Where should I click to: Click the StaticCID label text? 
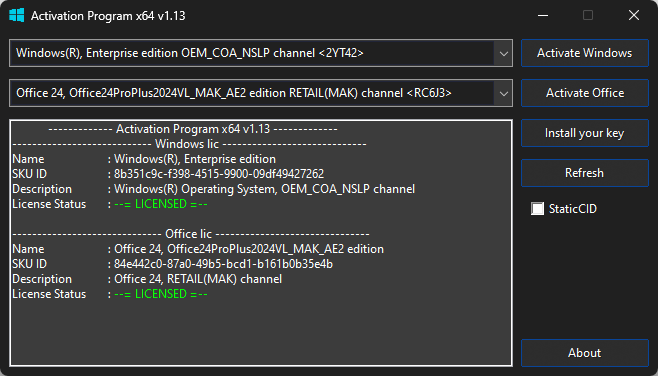pos(573,209)
